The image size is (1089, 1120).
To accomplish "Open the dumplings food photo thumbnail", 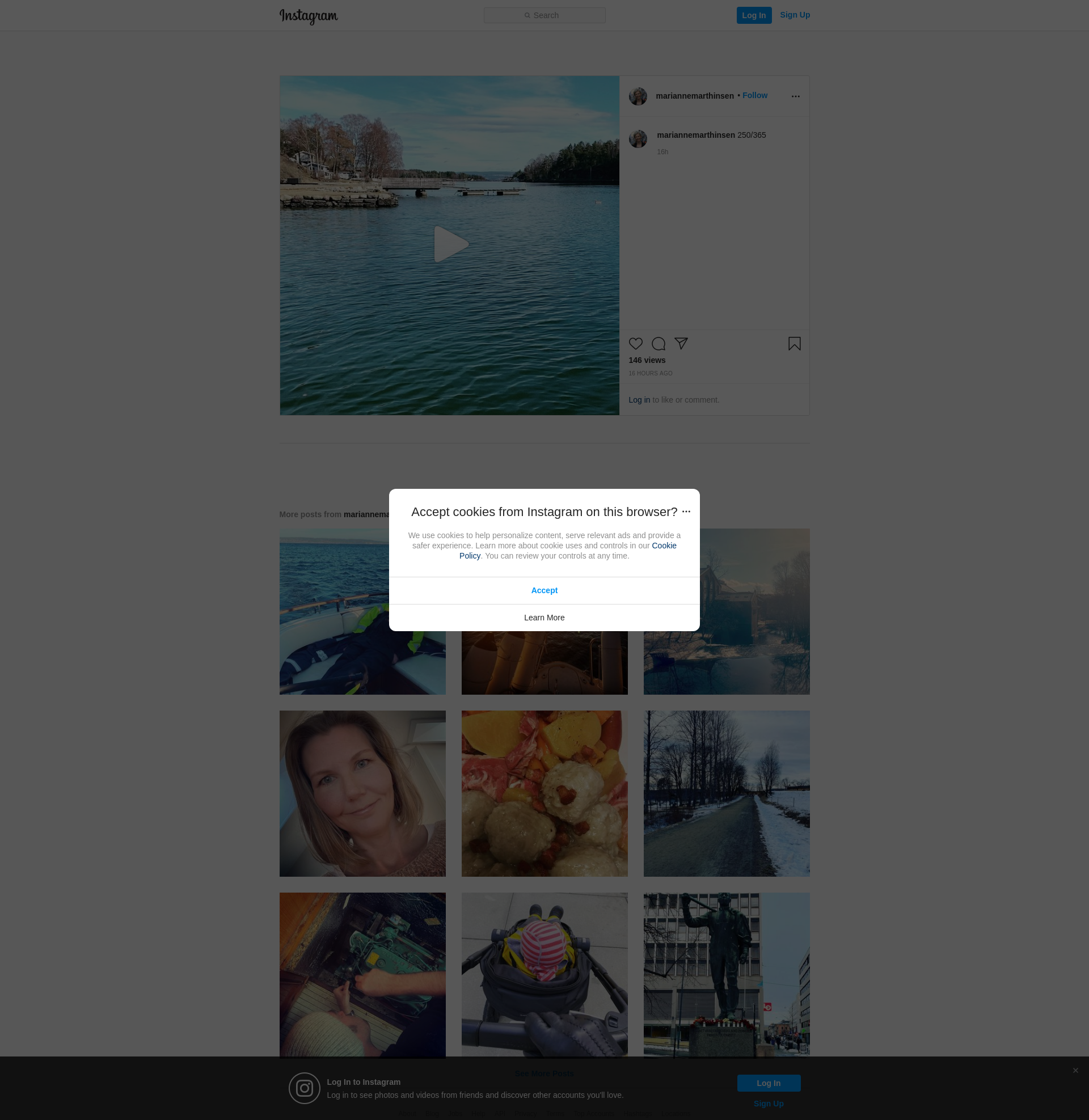I will (x=544, y=793).
